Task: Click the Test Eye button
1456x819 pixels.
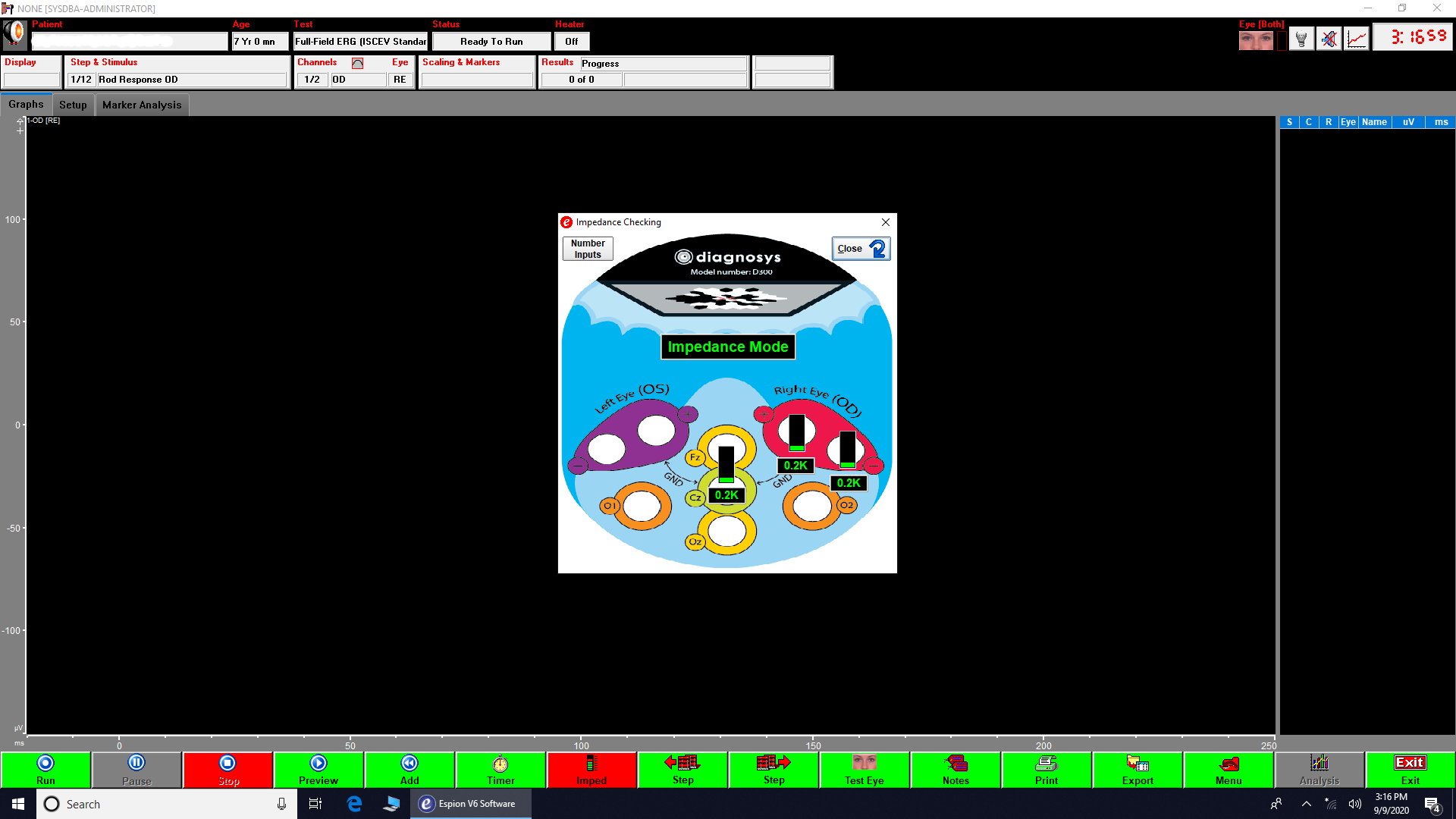Action: [864, 770]
